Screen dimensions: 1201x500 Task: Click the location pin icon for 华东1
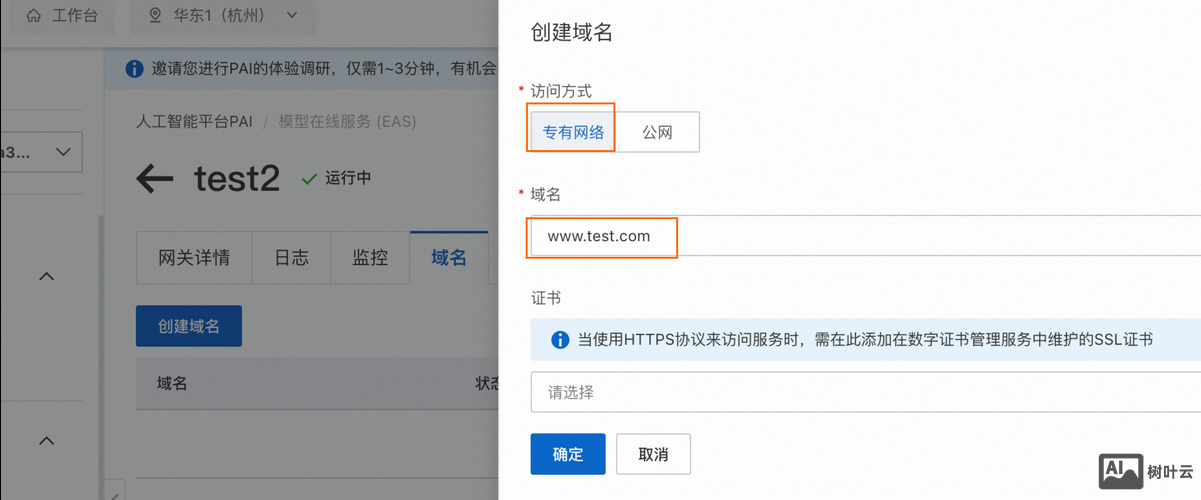pyautogui.click(x=154, y=15)
